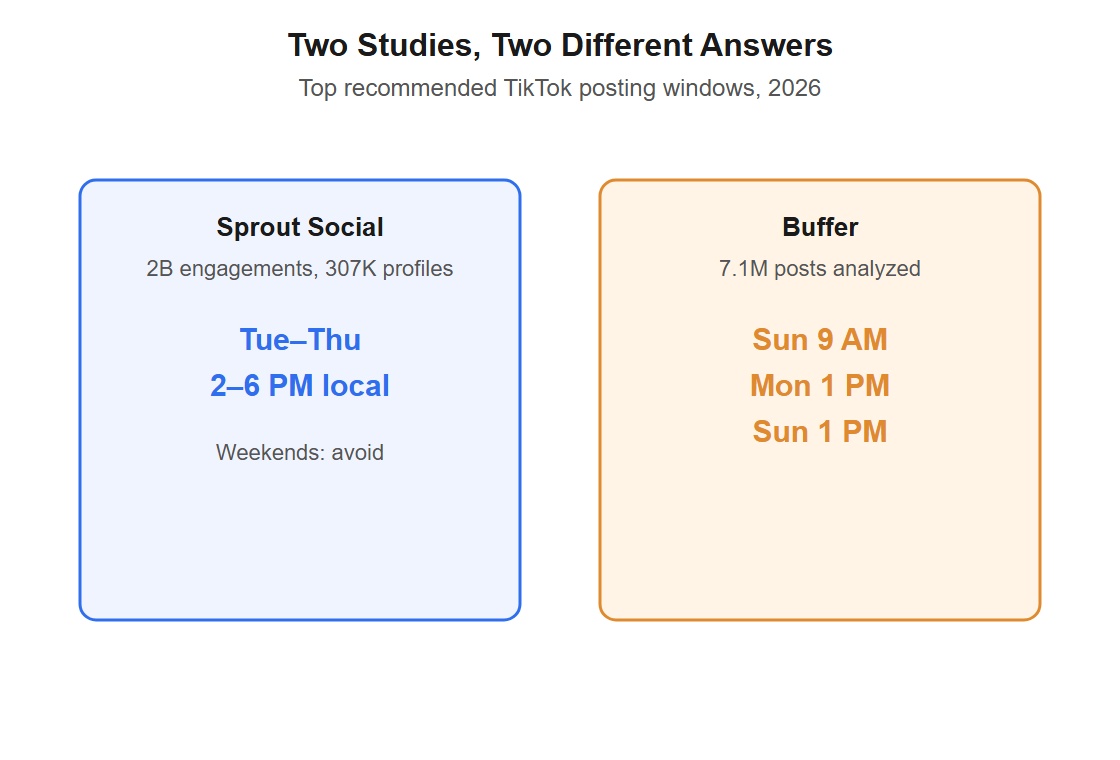Screen dimensions: 1120x760
Task: Click the word 'avoid' under Weekends
Action: (x=358, y=452)
